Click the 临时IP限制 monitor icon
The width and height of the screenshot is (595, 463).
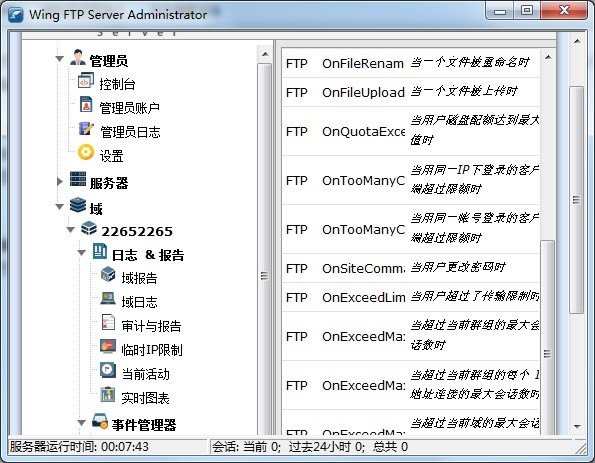coord(108,346)
